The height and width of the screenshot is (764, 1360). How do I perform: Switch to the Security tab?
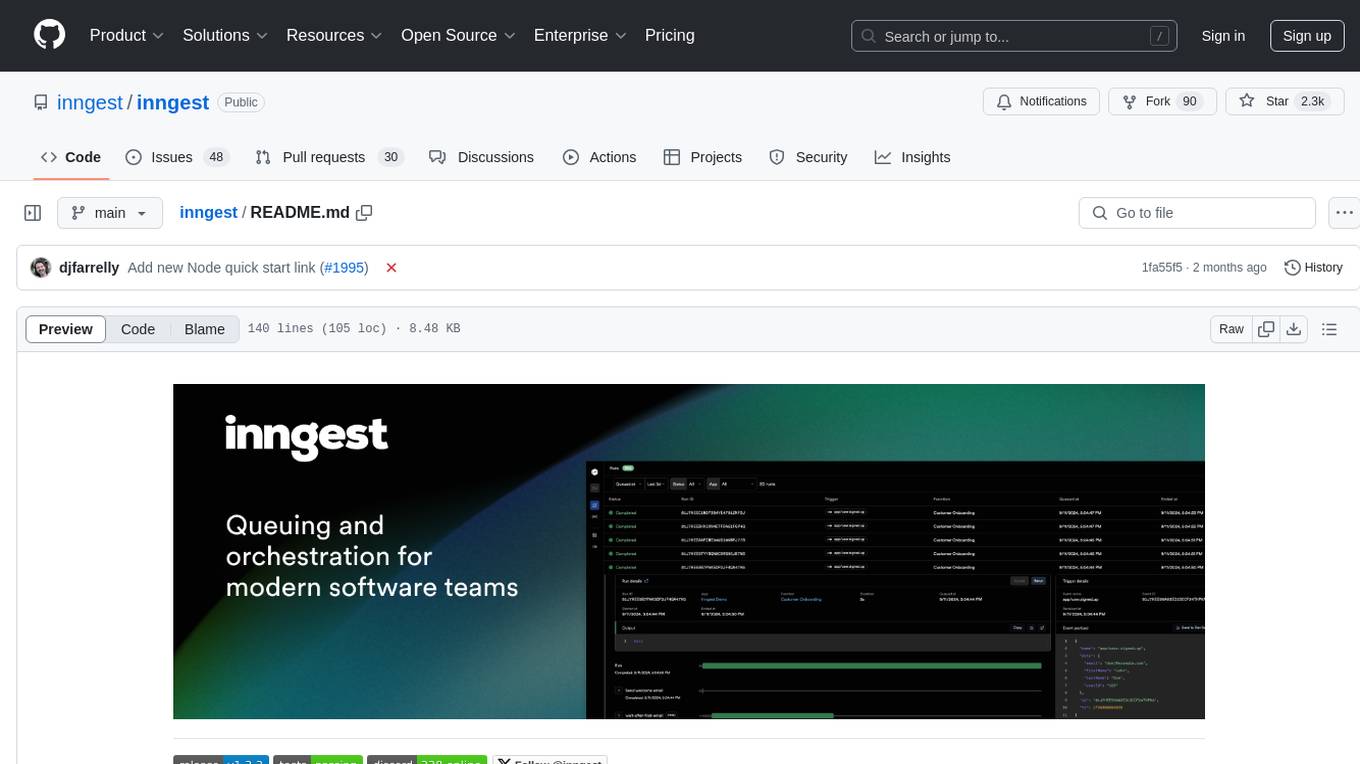pyautogui.click(x=808, y=157)
